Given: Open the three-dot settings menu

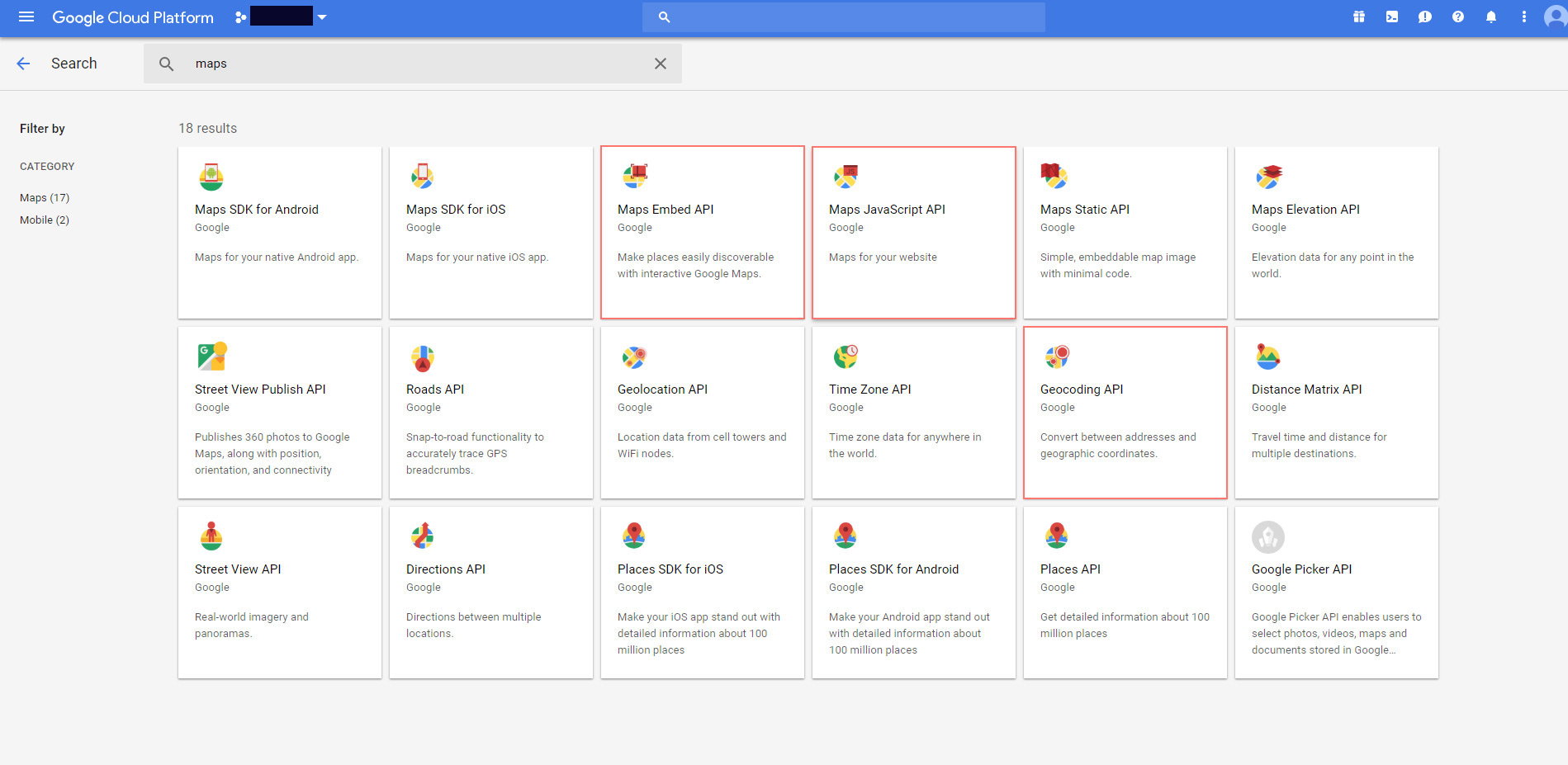Looking at the screenshot, I should coord(1524,17).
